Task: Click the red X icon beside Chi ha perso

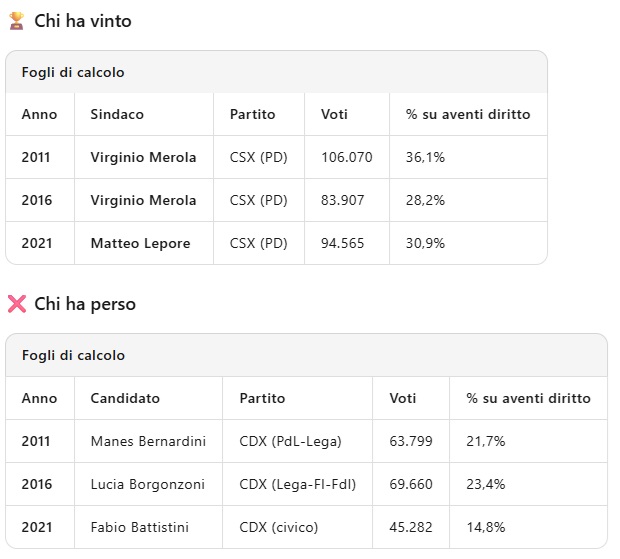Action: (17, 304)
